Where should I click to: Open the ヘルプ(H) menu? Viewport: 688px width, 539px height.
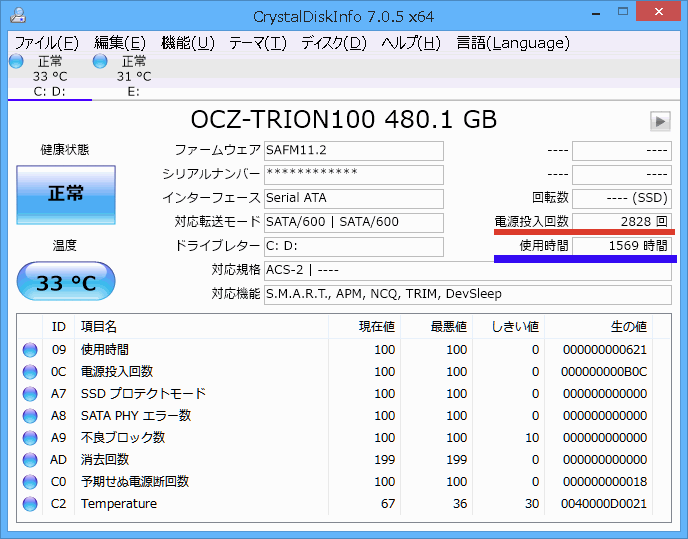(x=411, y=43)
